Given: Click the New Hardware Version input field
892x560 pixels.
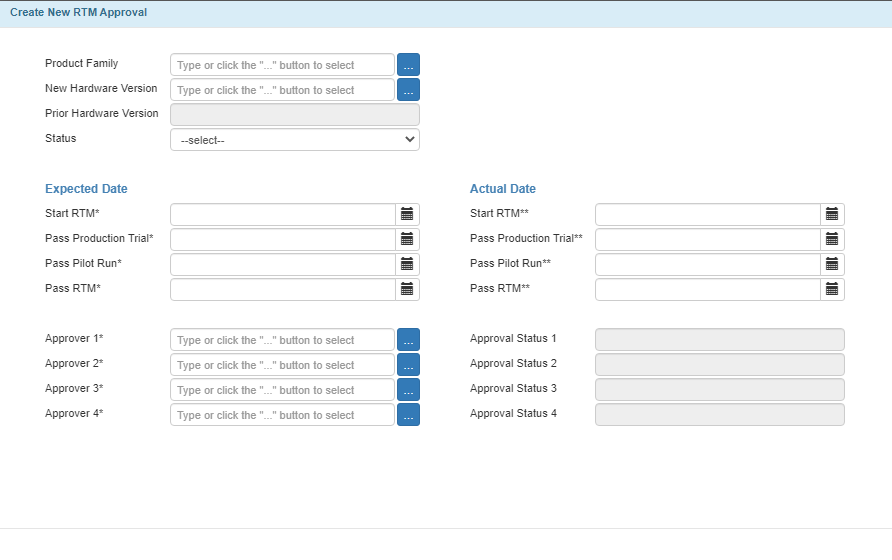Looking at the screenshot, I should (x=282, y=90).
